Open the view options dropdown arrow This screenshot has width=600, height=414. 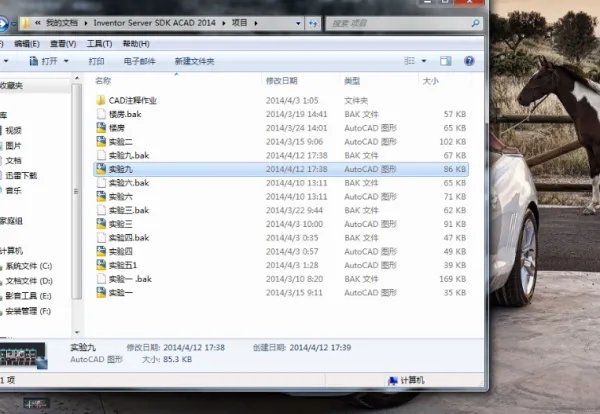coord(424,61)
